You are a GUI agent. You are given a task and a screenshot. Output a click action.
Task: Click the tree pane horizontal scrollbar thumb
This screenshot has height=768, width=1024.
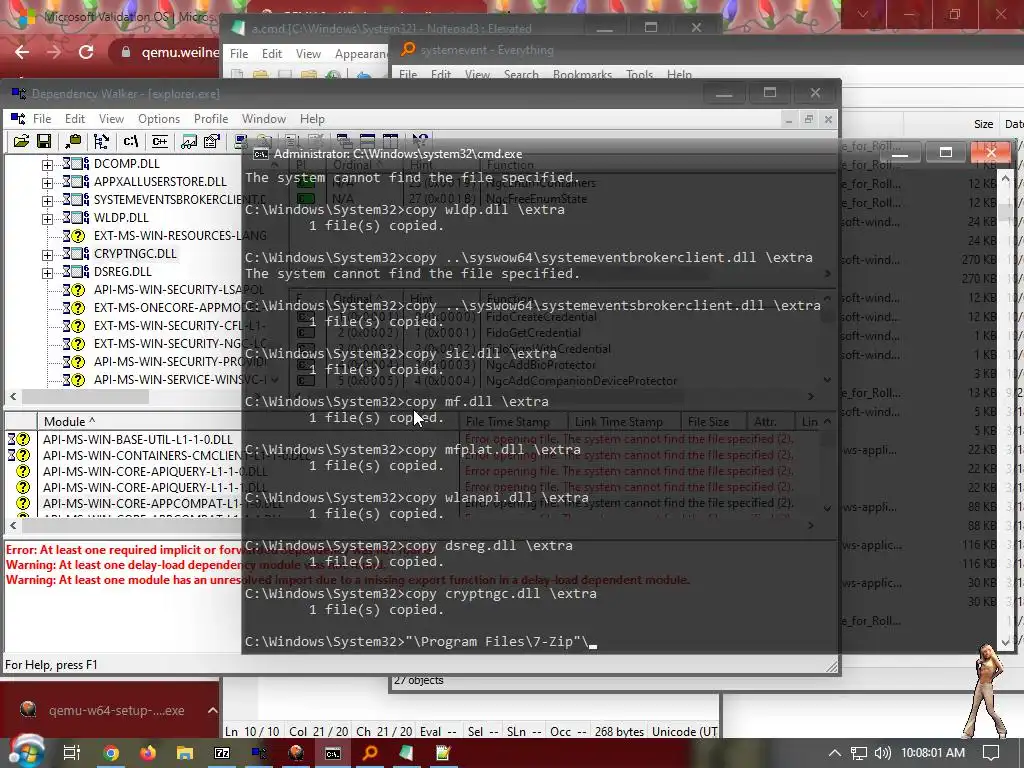point(86,396)
